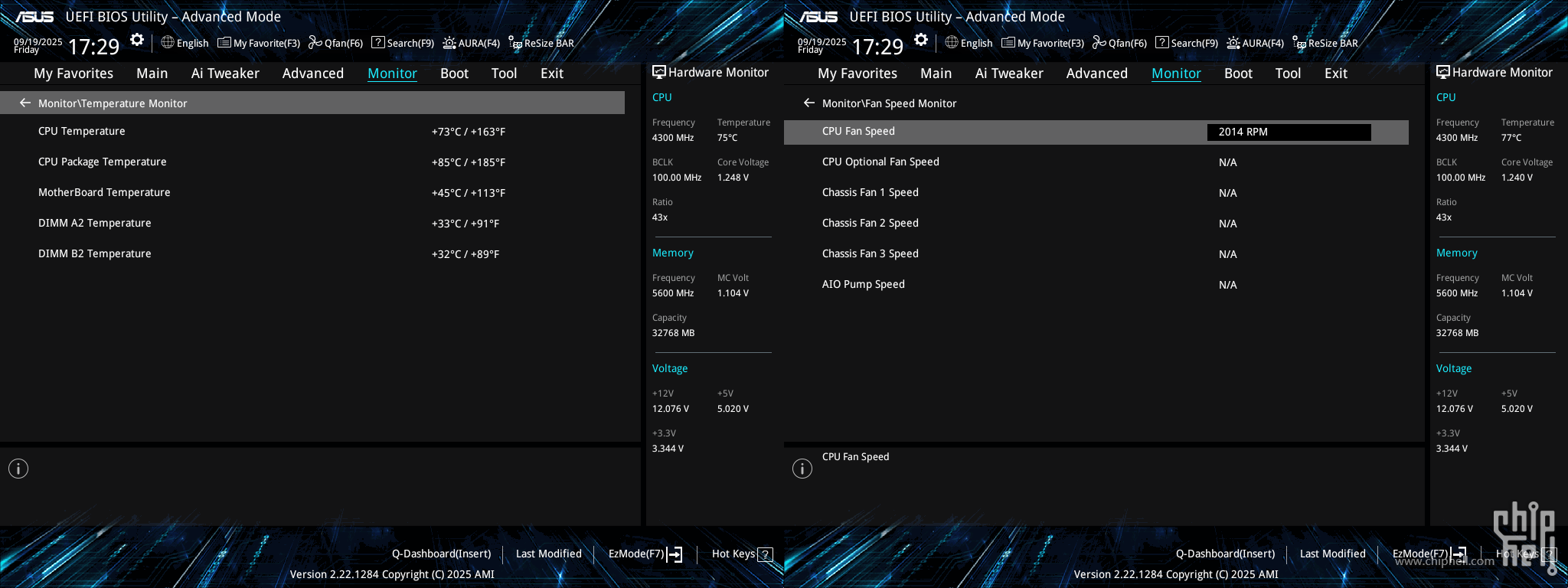This screenshot has height=588, width=1568.
Task: Select Chassis Fan 1 Speed row
Action: 1096,193
